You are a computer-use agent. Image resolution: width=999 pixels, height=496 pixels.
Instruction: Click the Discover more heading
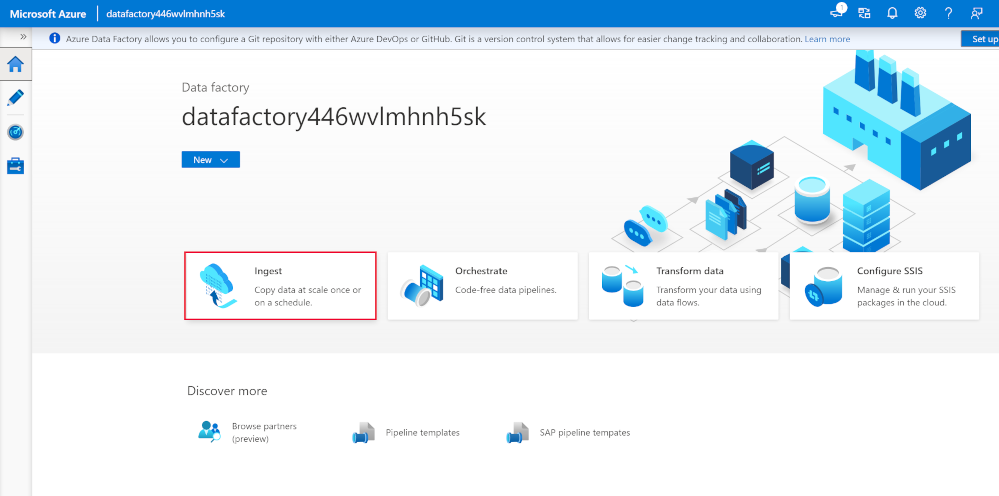[x=227, y=391]
